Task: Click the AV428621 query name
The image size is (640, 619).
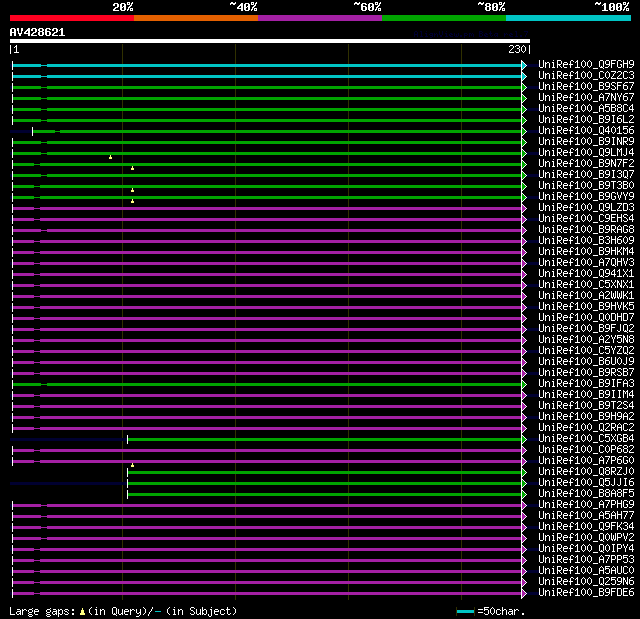Action: pos(37,32)
